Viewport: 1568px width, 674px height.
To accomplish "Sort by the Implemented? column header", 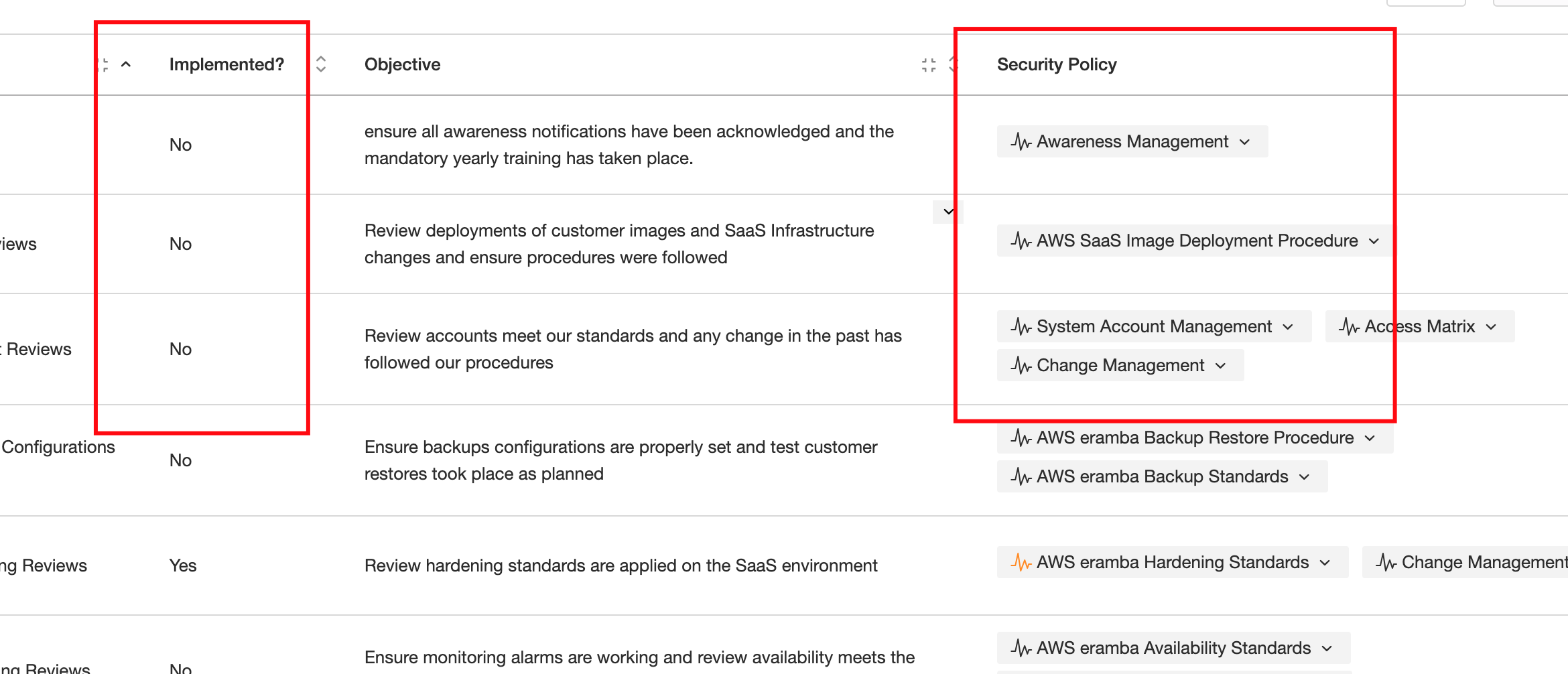I will (226, 65).
